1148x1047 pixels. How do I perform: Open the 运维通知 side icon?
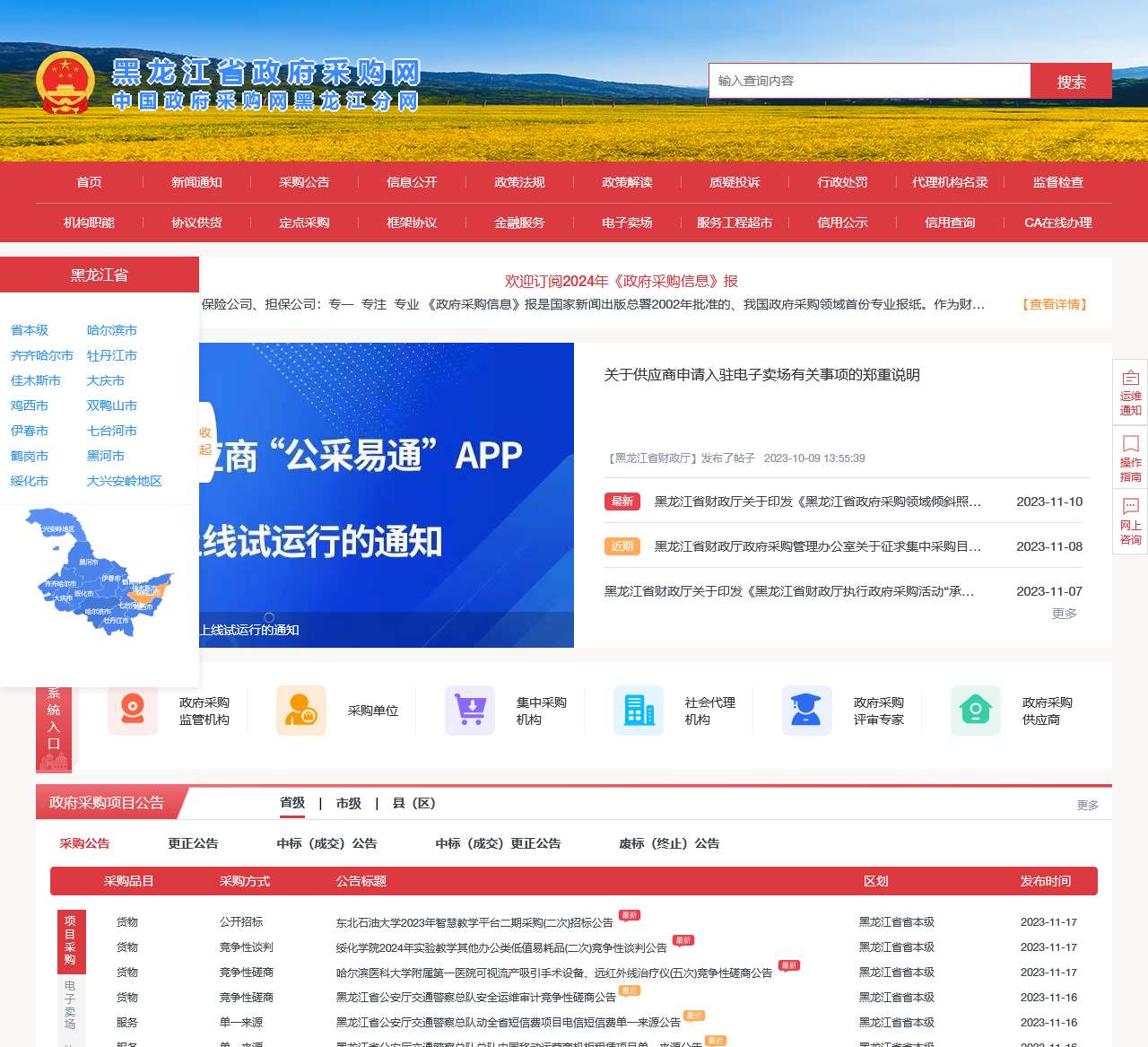point(1130,392)
